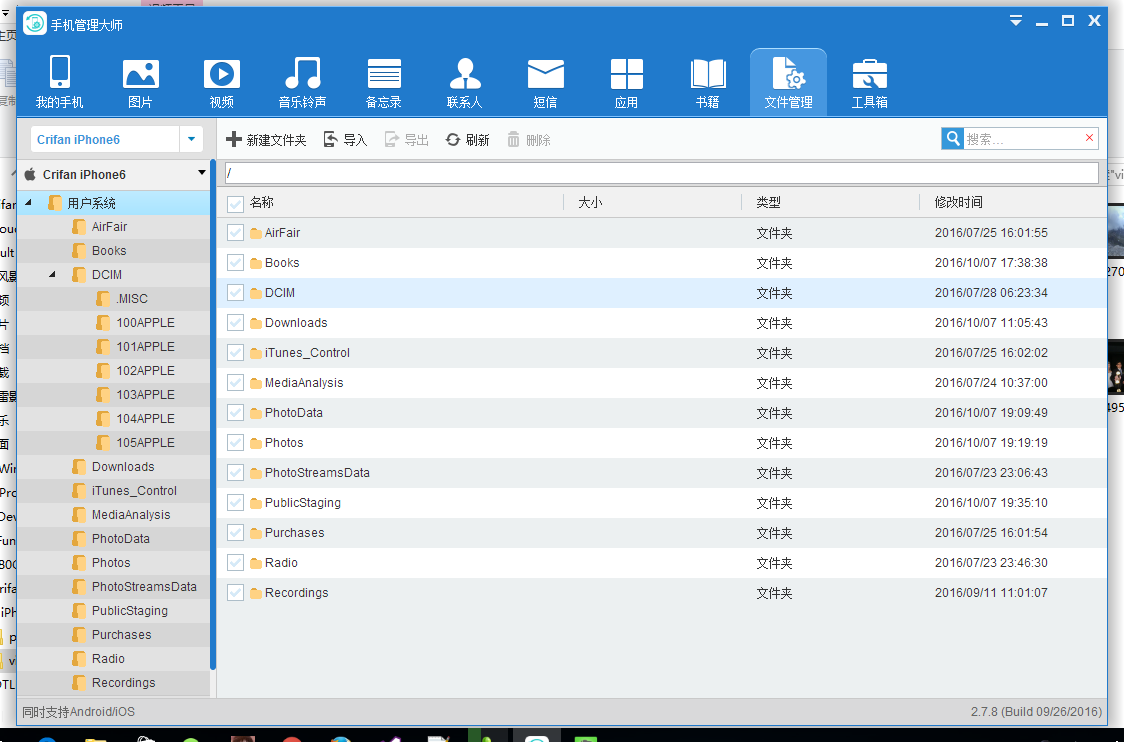Open the 图片 pictures section
Viewport: 1124px width, 742px height.
[140, 82]
